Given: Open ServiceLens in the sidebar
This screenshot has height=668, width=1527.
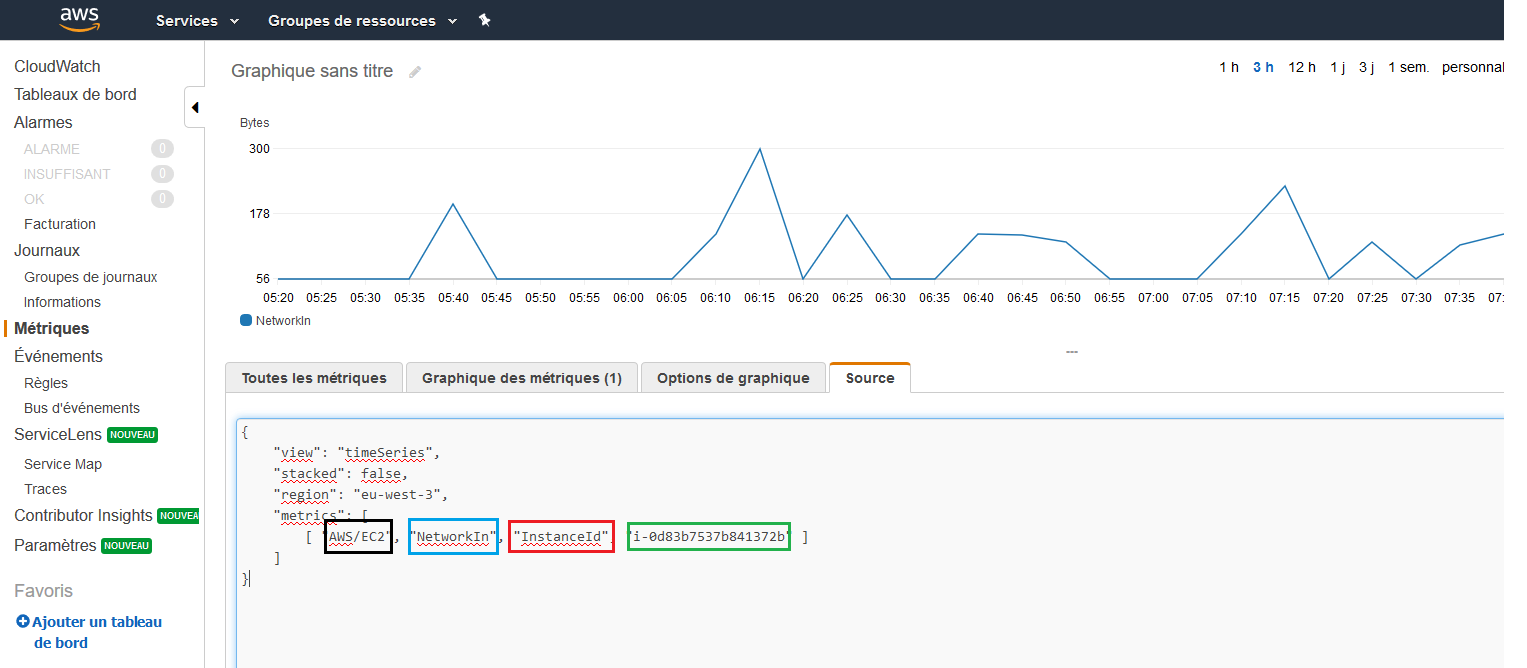Looking at the screenshot, I should click(x=58, y=434).
